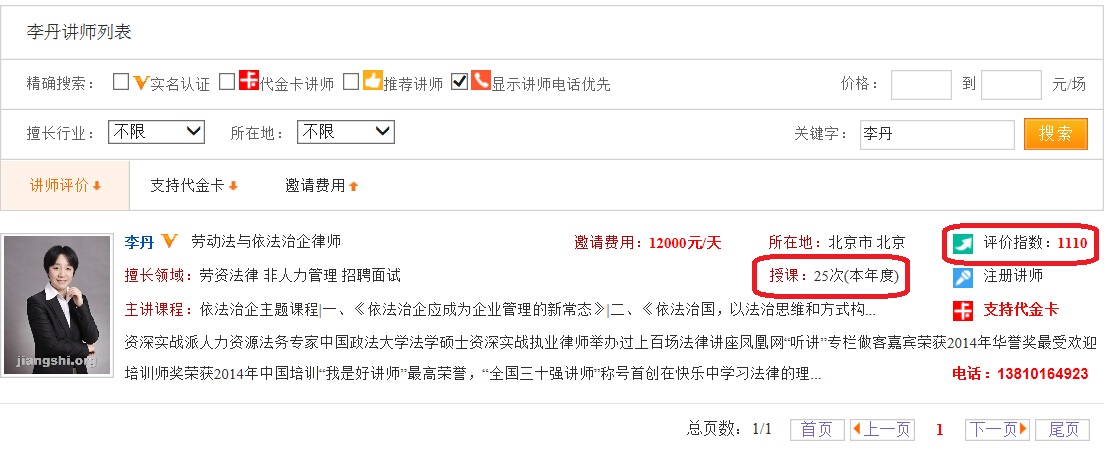Image resolution: width=1108 pixels, height=463 pixels.
Task: Click the red 支持代金卡 card icon
Action: (x=962, y=310)
